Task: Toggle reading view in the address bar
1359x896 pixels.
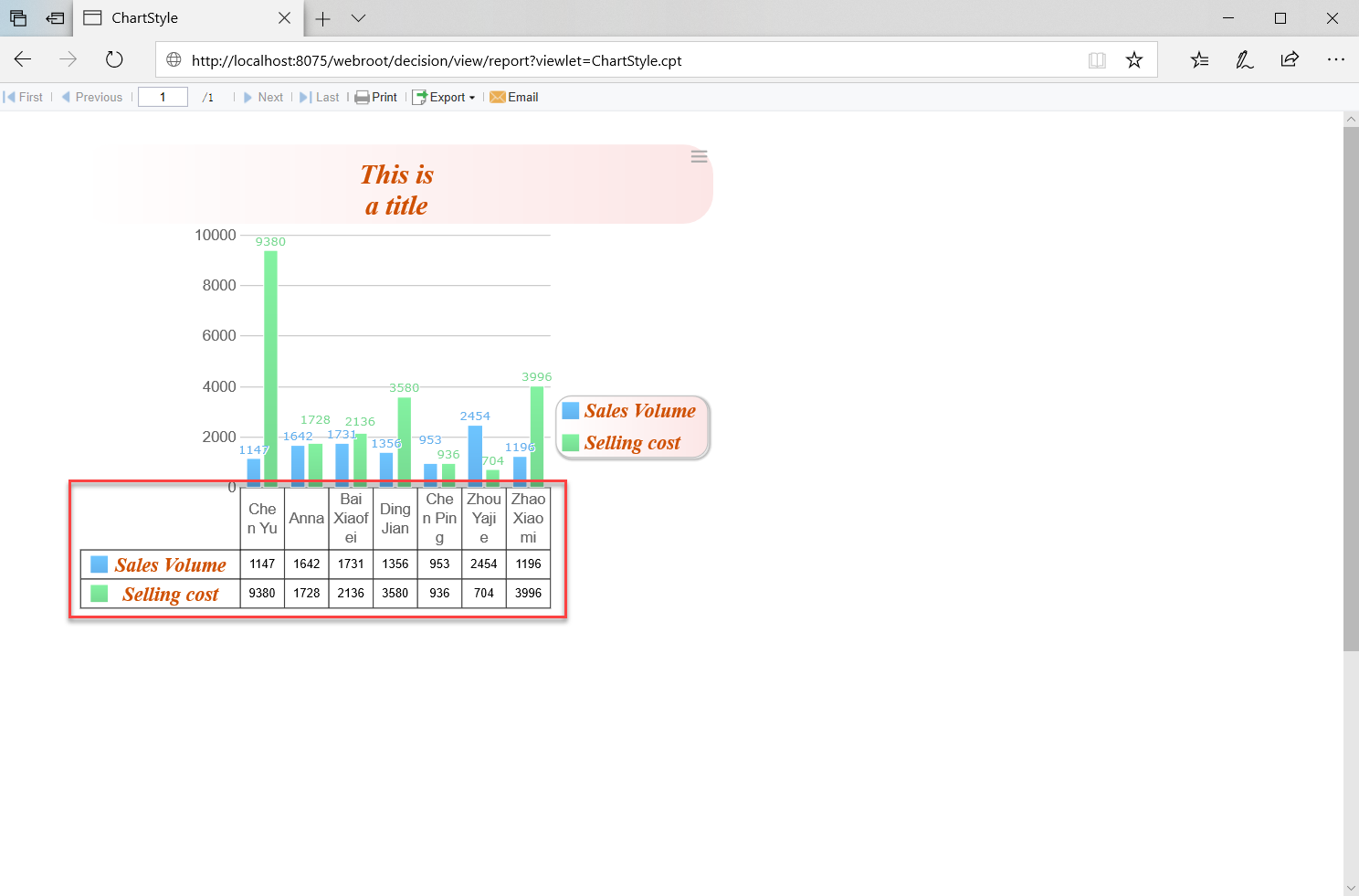Action: (x=1096, y=59)
